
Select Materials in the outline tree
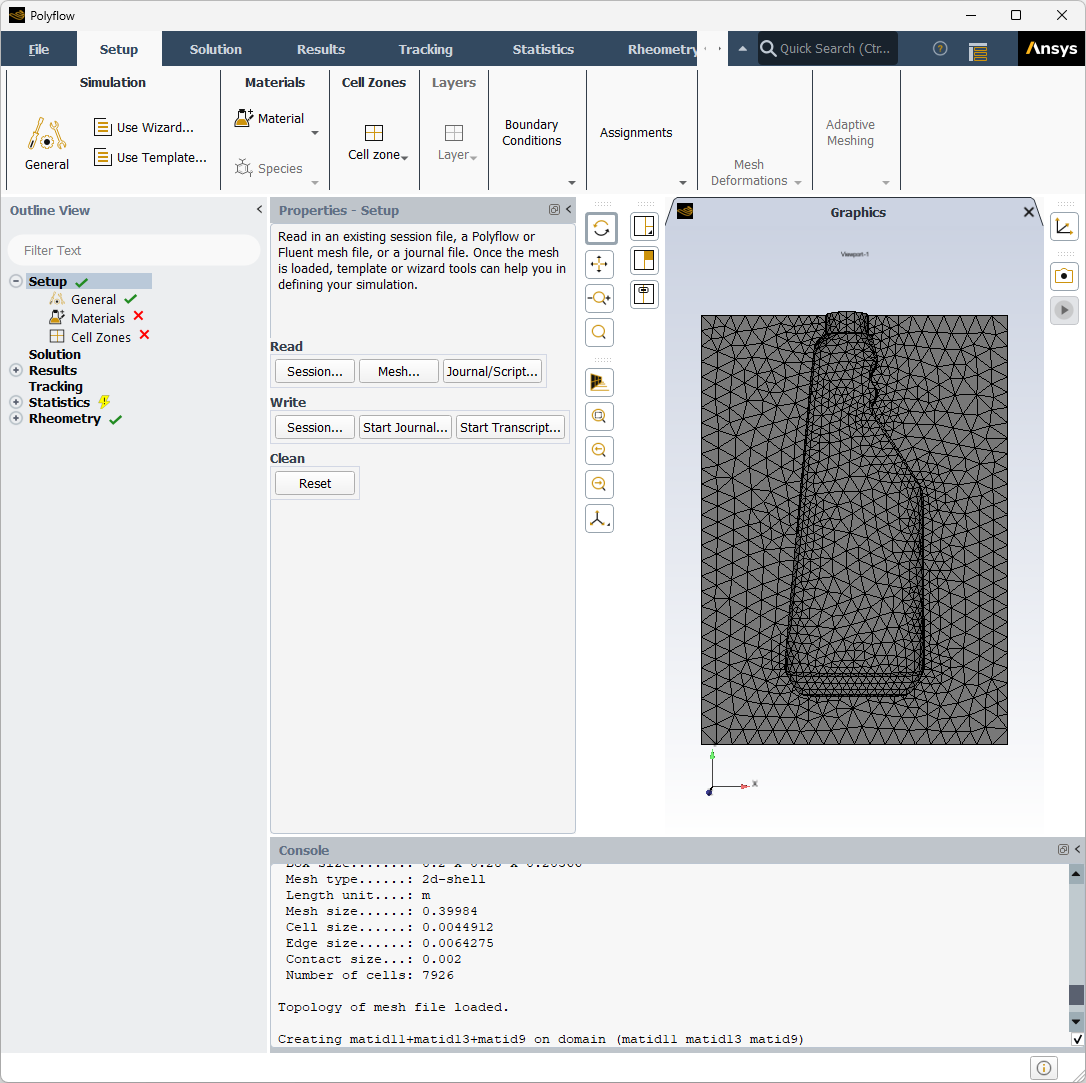tap(98, 318)
